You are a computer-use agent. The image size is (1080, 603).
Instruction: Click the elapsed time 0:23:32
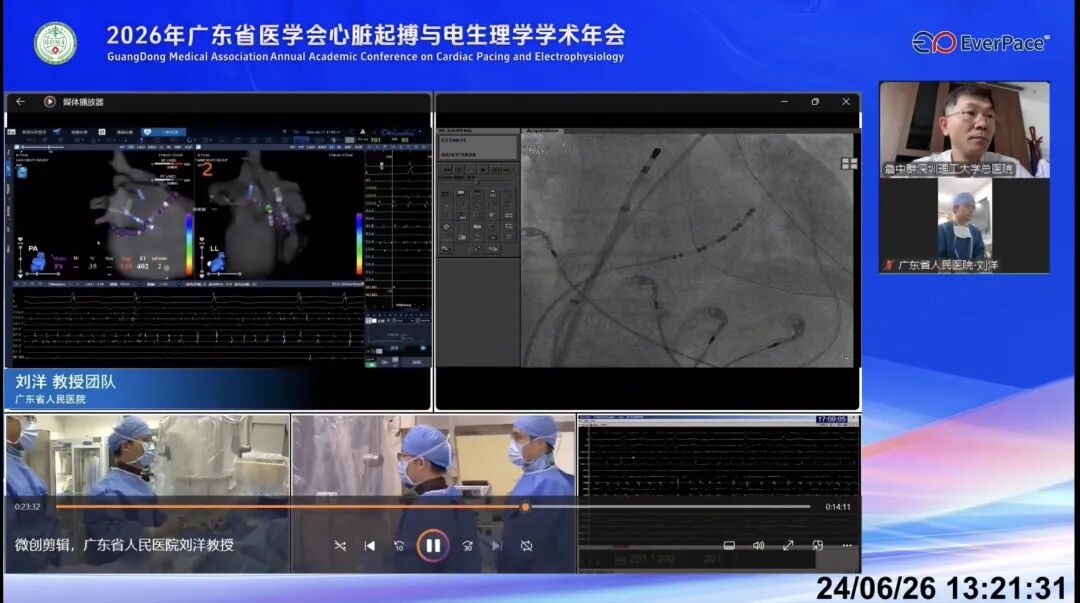tap(28, 507)
